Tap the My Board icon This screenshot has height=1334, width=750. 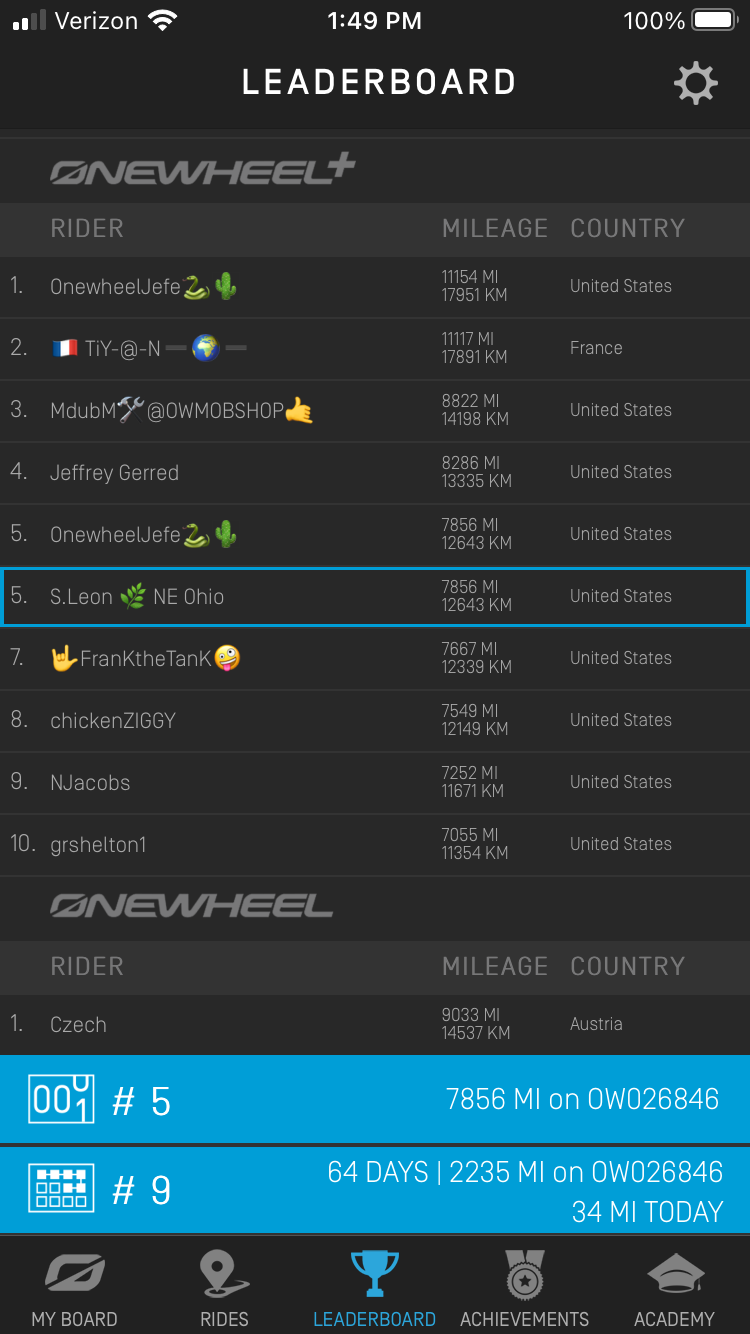coord(74,1275)
